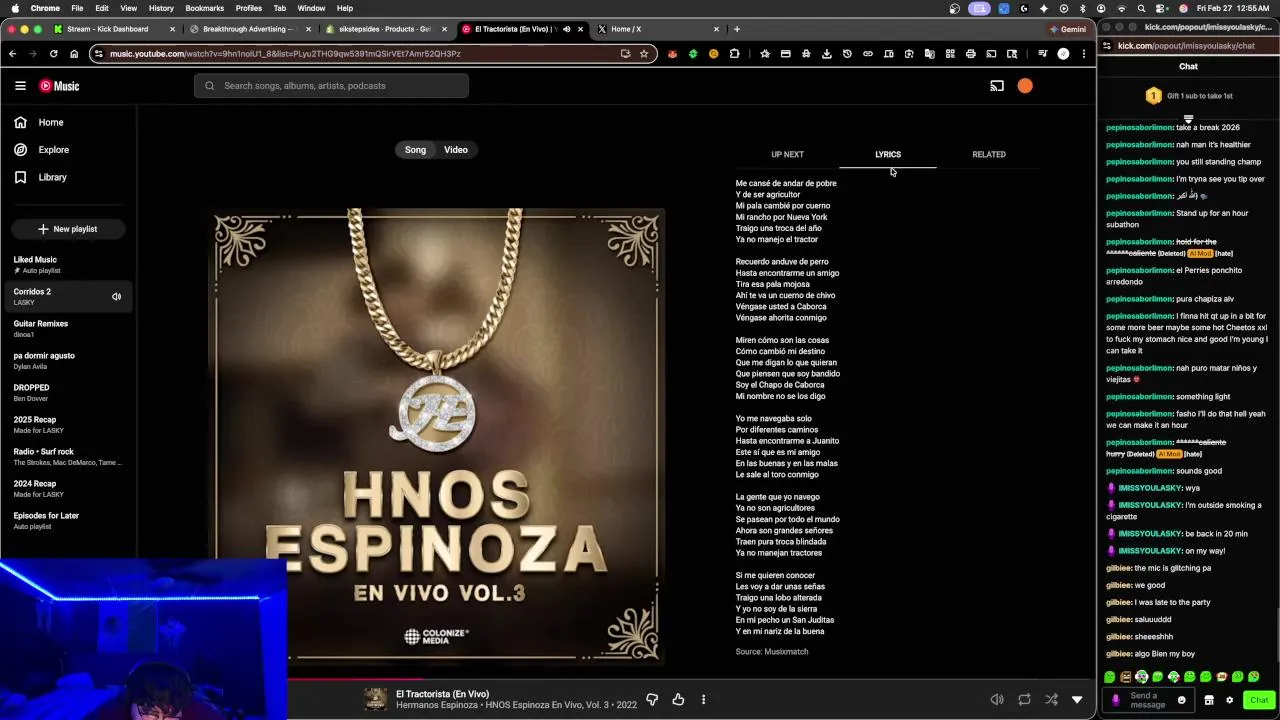
Task: Open the new tab plus button
Action: pyautogui.click(x=737, y=29)
